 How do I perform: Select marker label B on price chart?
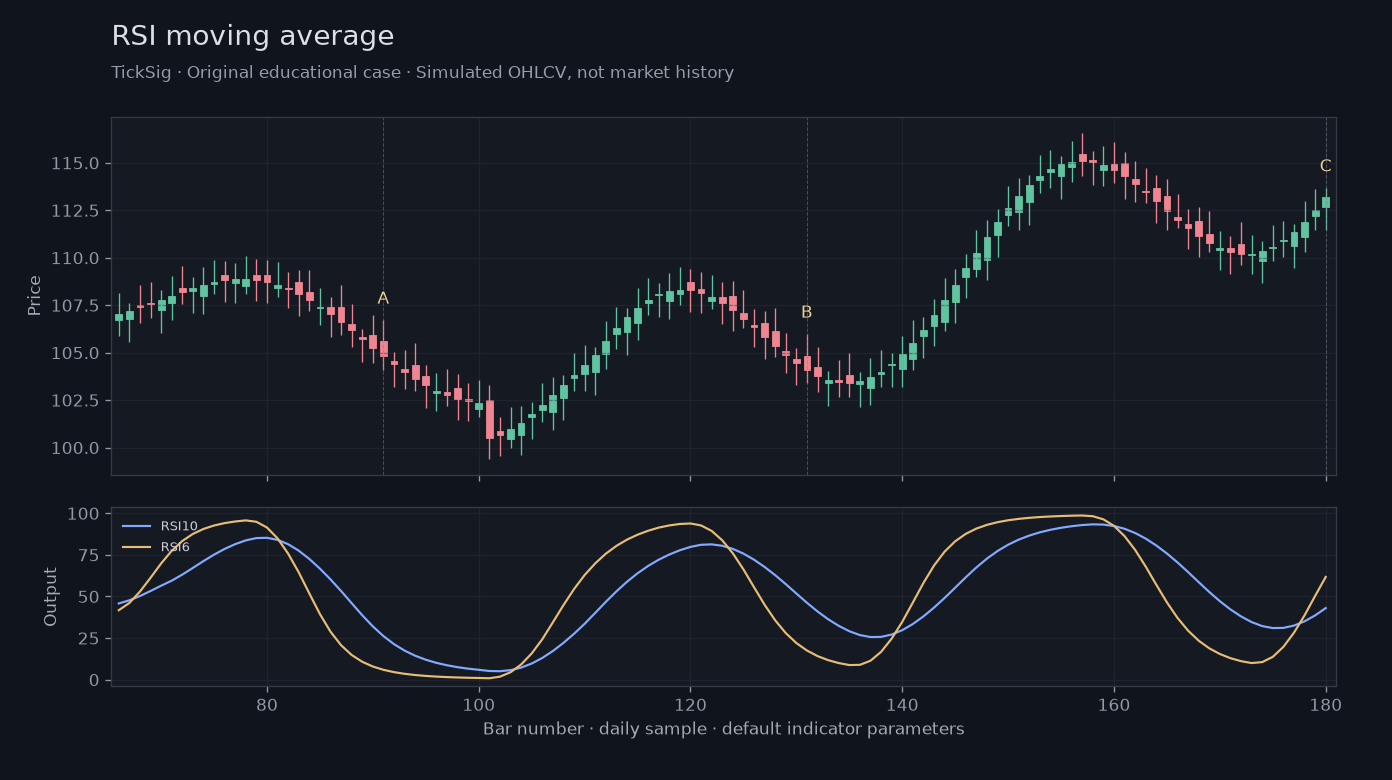807,312
